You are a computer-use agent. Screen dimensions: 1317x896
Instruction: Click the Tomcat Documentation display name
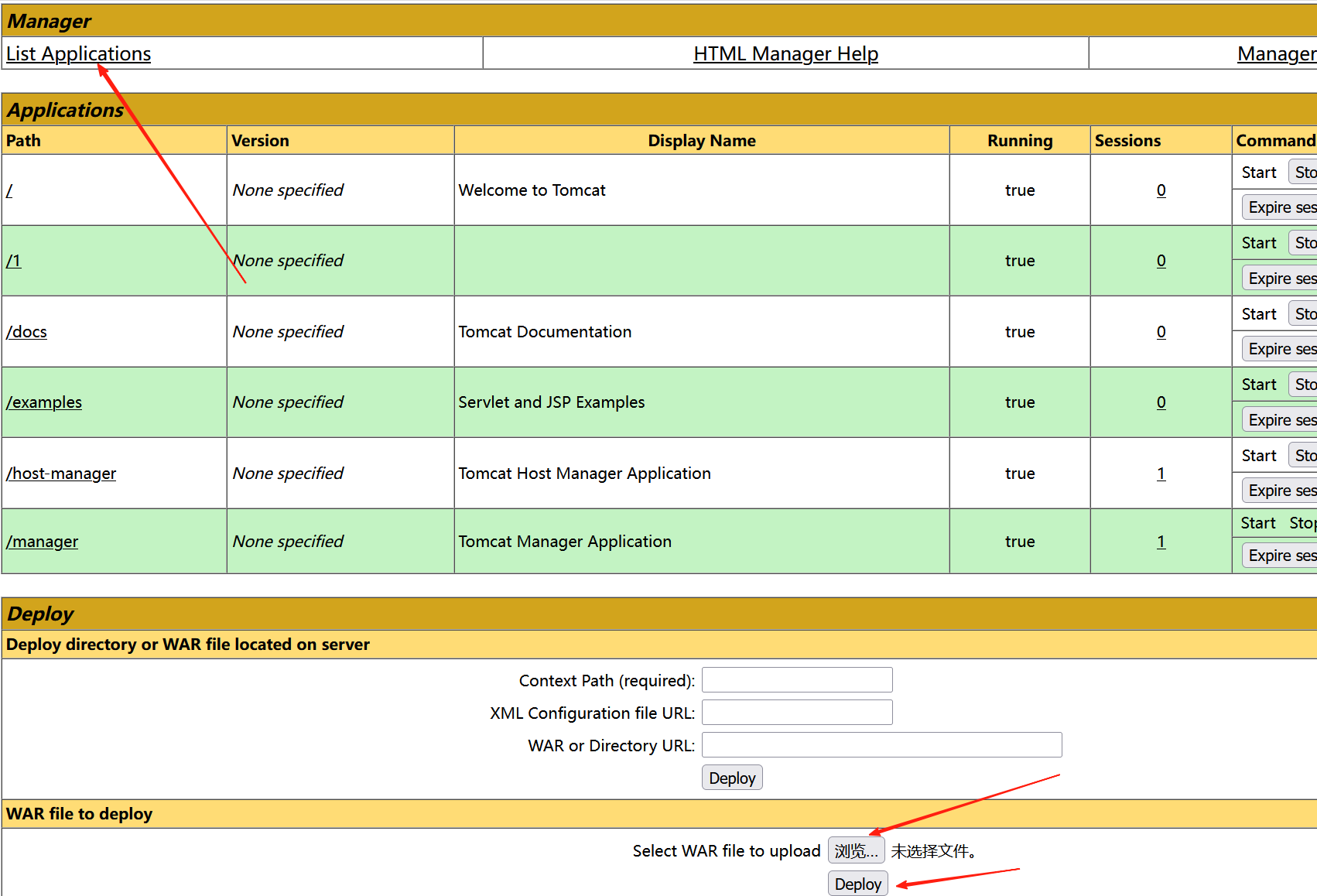point(545,332)
